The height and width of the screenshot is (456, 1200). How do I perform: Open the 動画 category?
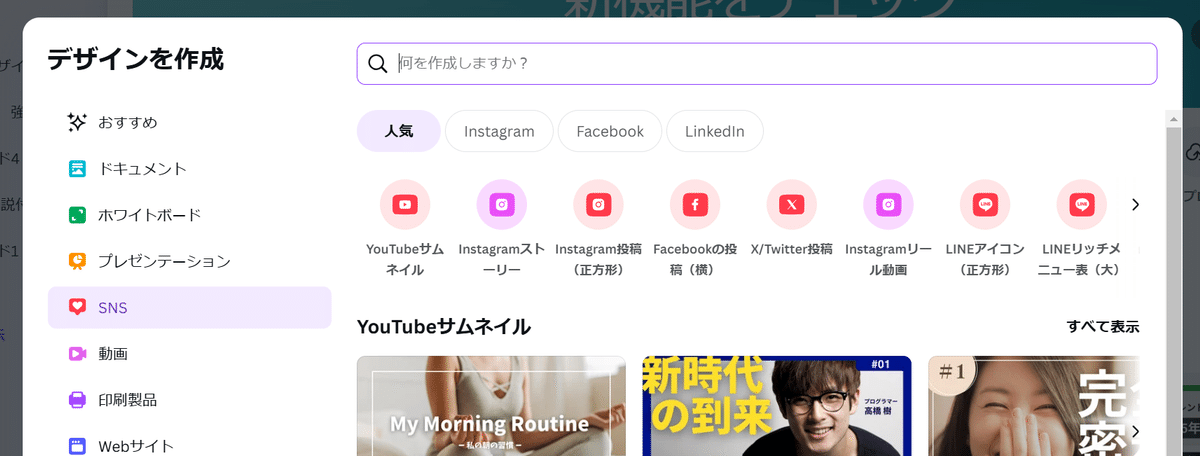click(x=189, y=353)
